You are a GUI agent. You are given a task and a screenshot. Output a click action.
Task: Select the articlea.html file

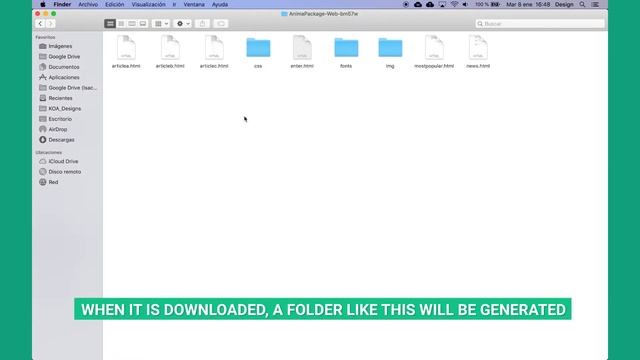[126, 52]
